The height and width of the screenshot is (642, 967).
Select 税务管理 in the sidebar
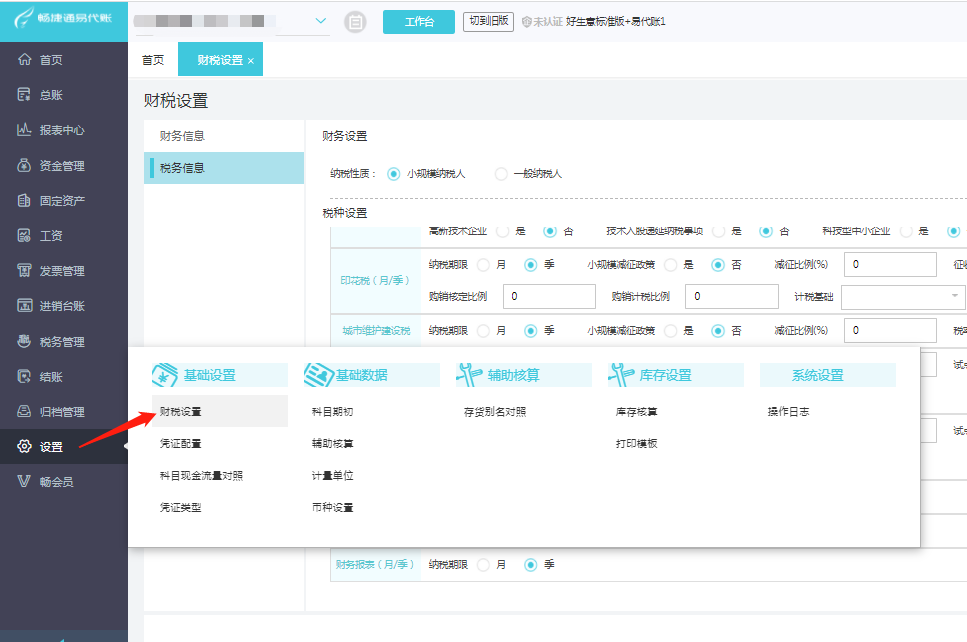coord(51,341)
